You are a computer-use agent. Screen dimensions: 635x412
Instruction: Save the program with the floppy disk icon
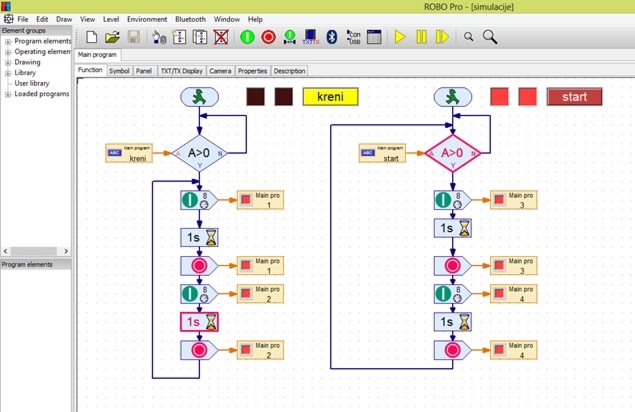coord(134,37)
